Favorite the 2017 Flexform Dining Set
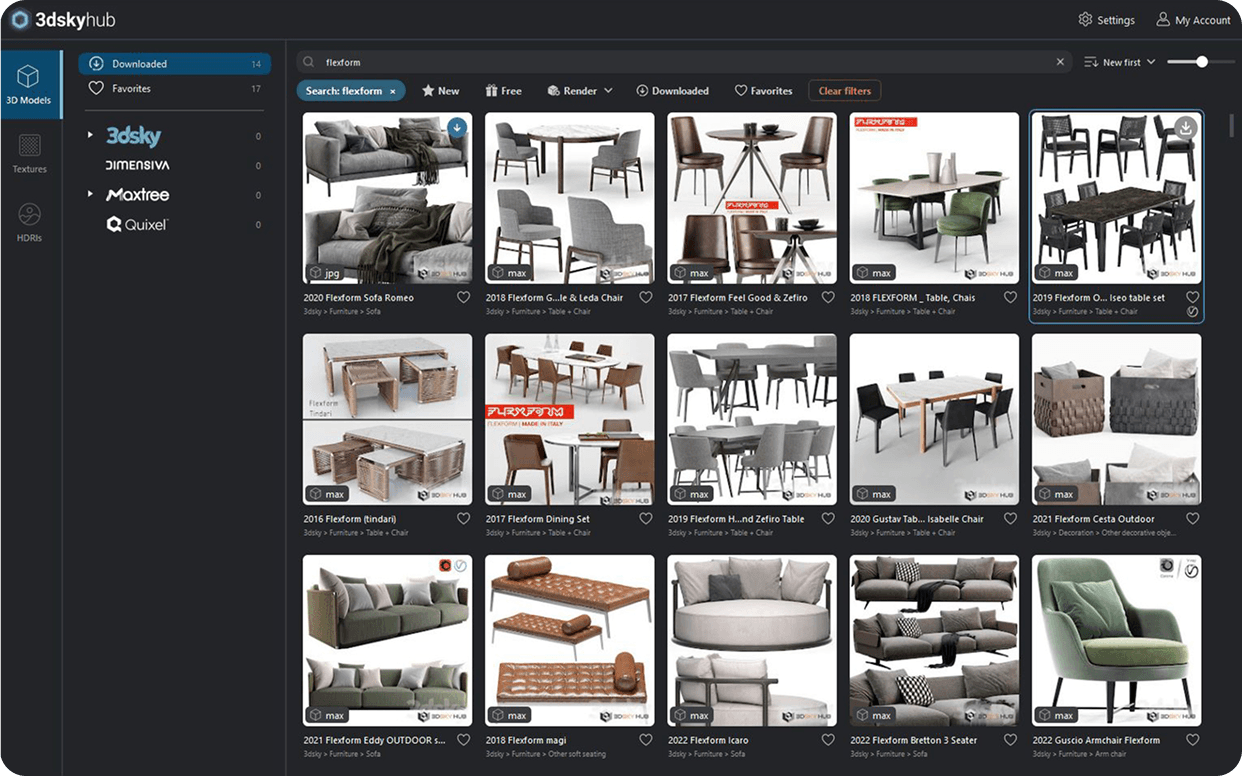 (646, 519)
